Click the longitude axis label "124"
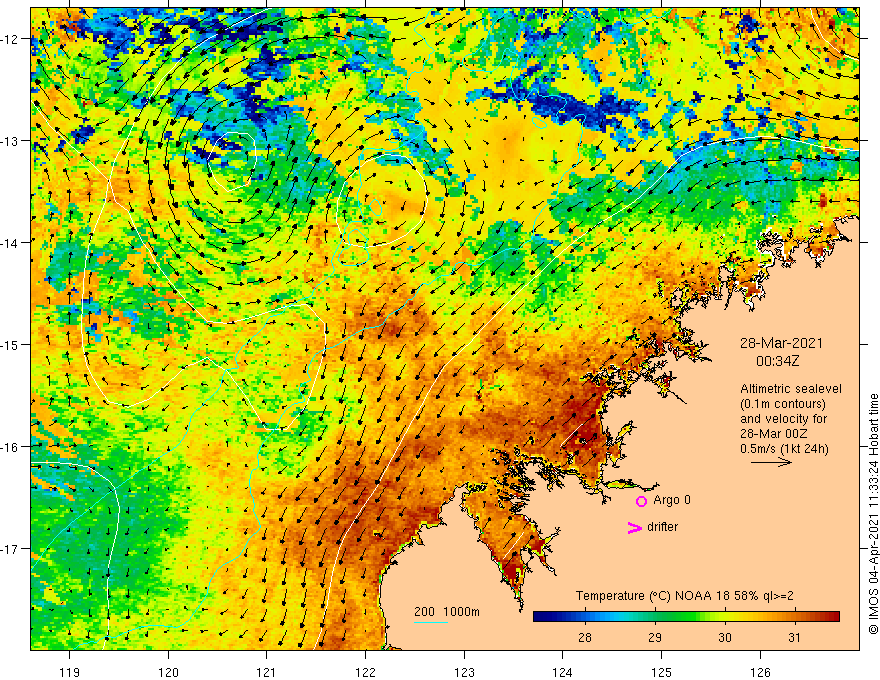This screenshot has height=680, width=880. pos(562,672)
